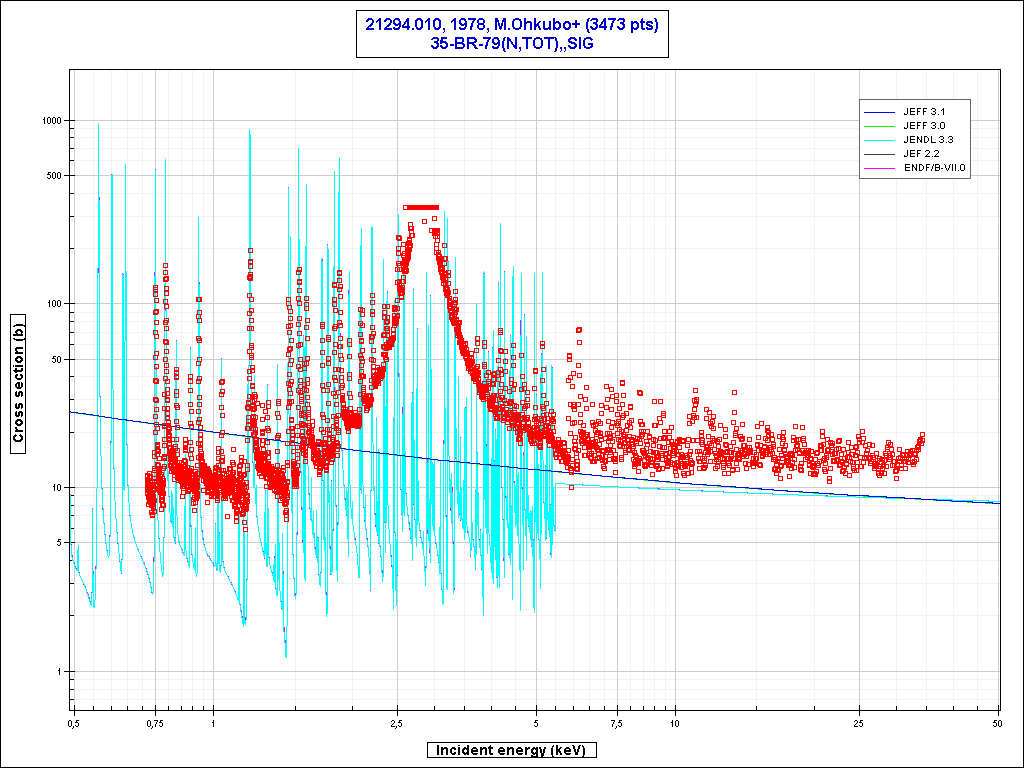Select the 'Incident energy (keV)' x-axis label
This screenshot has width=1024, height=768.
tap(511, 750)
